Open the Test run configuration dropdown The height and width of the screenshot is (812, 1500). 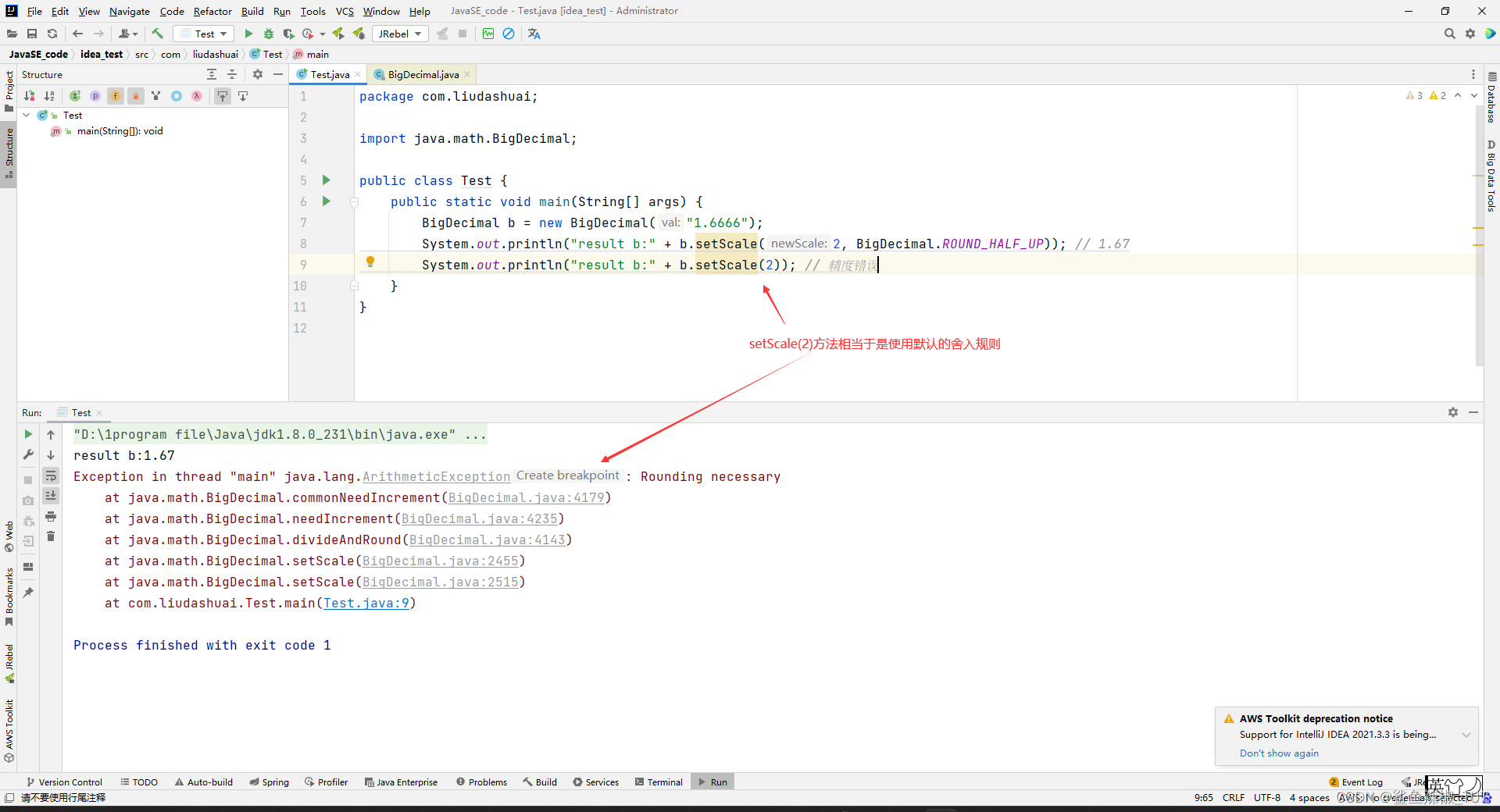click(204, 34)
